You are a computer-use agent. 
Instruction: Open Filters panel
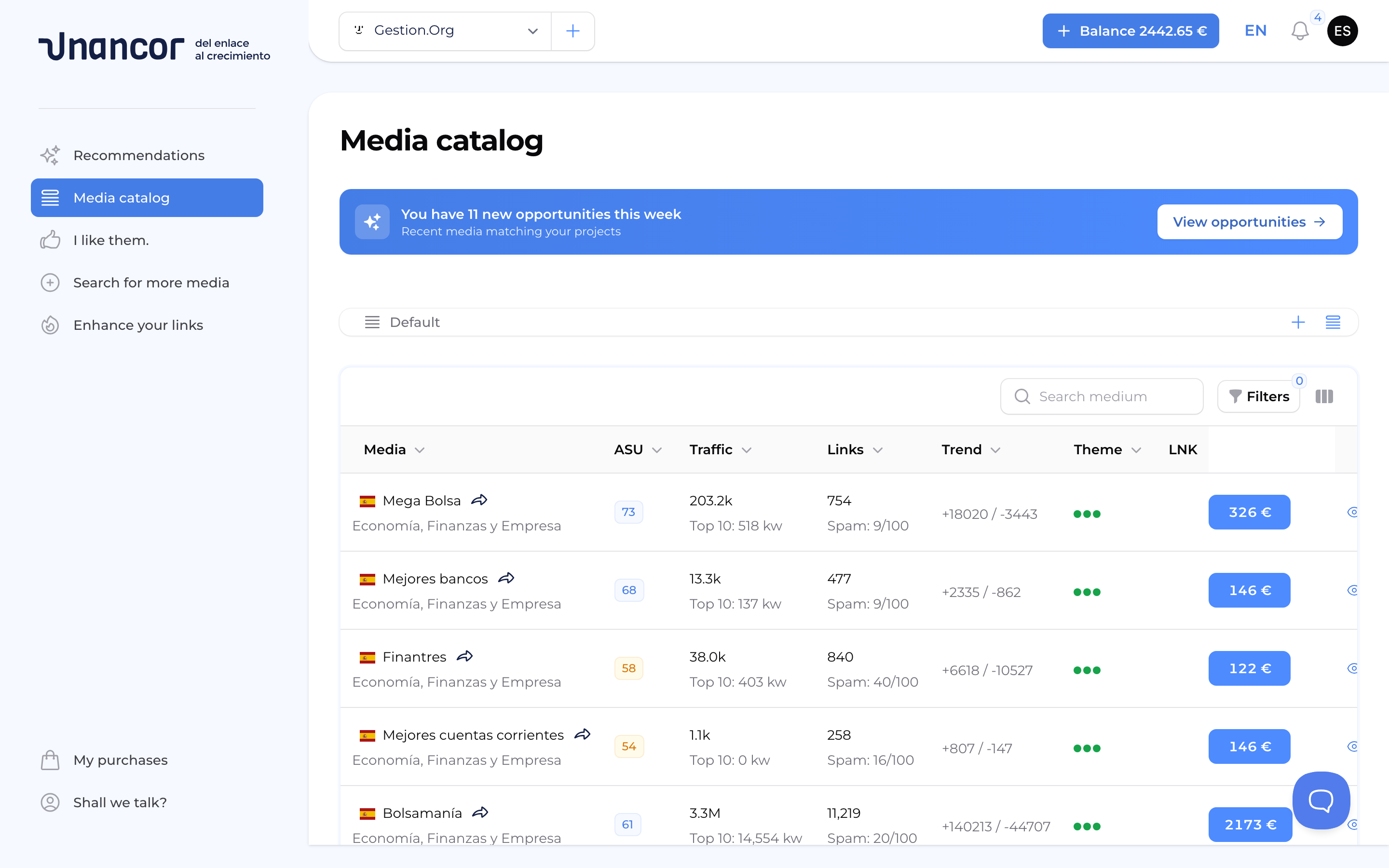tap(1258, 396)
